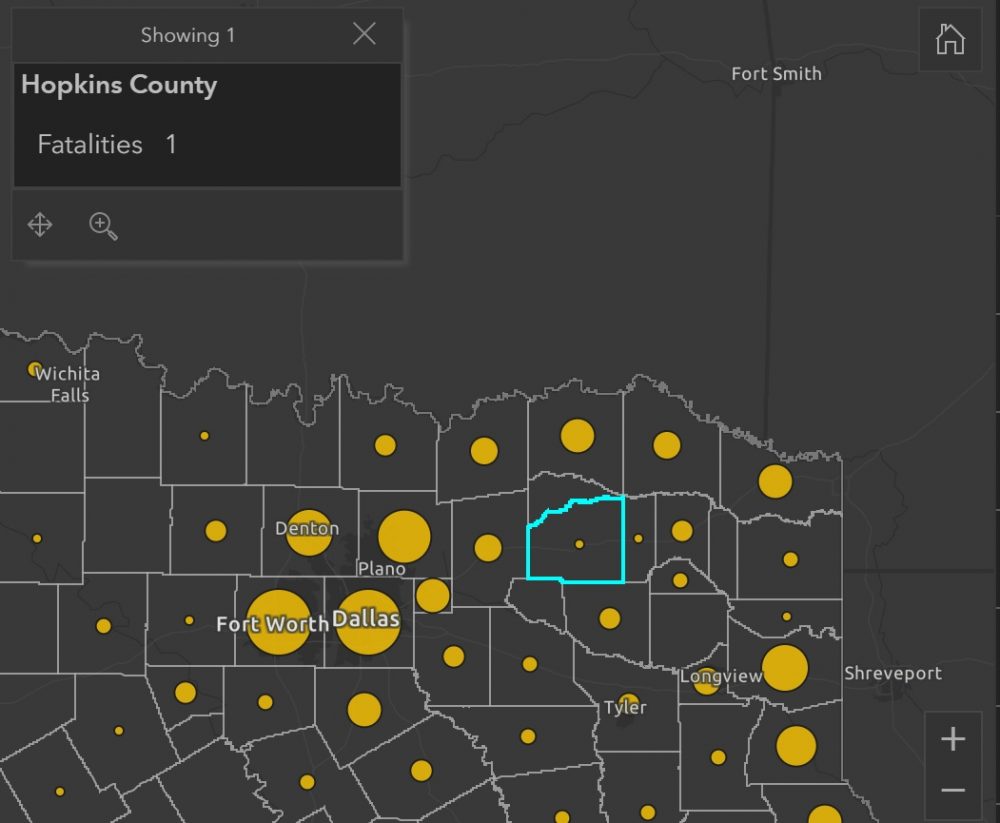Image resolution: width=1000 pixels, height=823 pixels.
Task: Click the 'Showing 1' popup header
Action: (188, 35)
